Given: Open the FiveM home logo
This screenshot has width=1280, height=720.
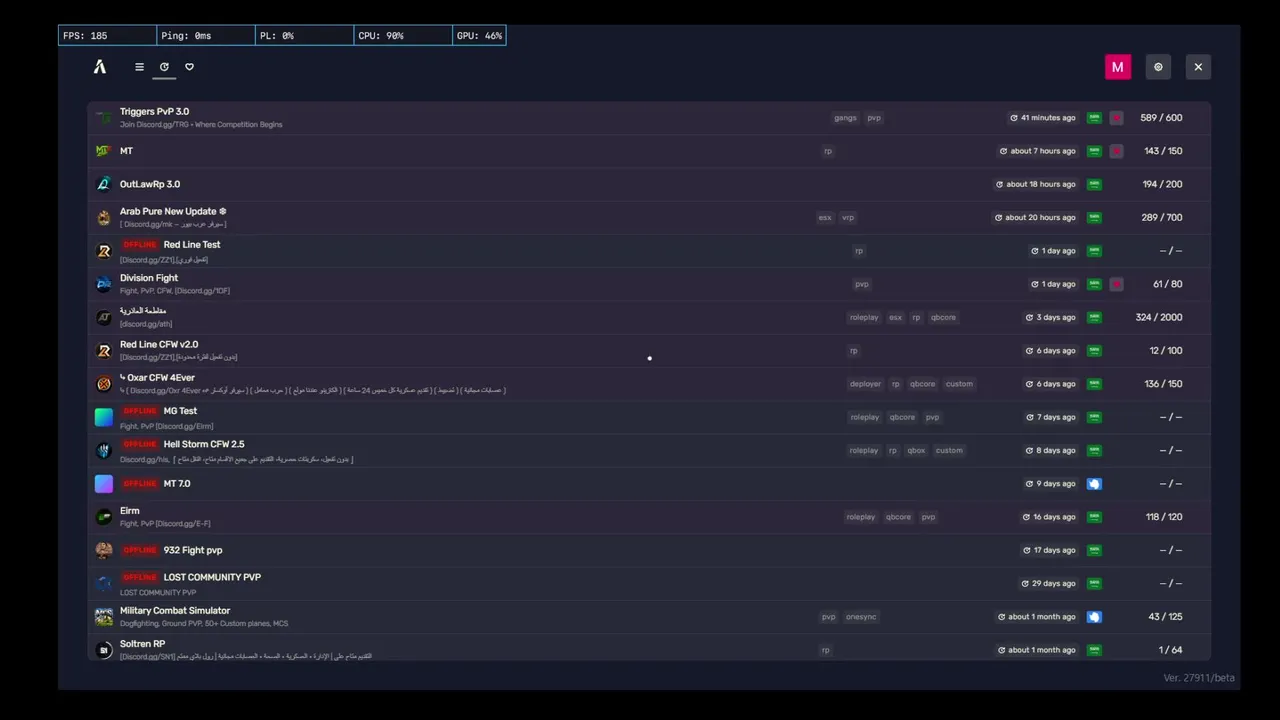Looking at the screenshot, I should coord(100,67).
